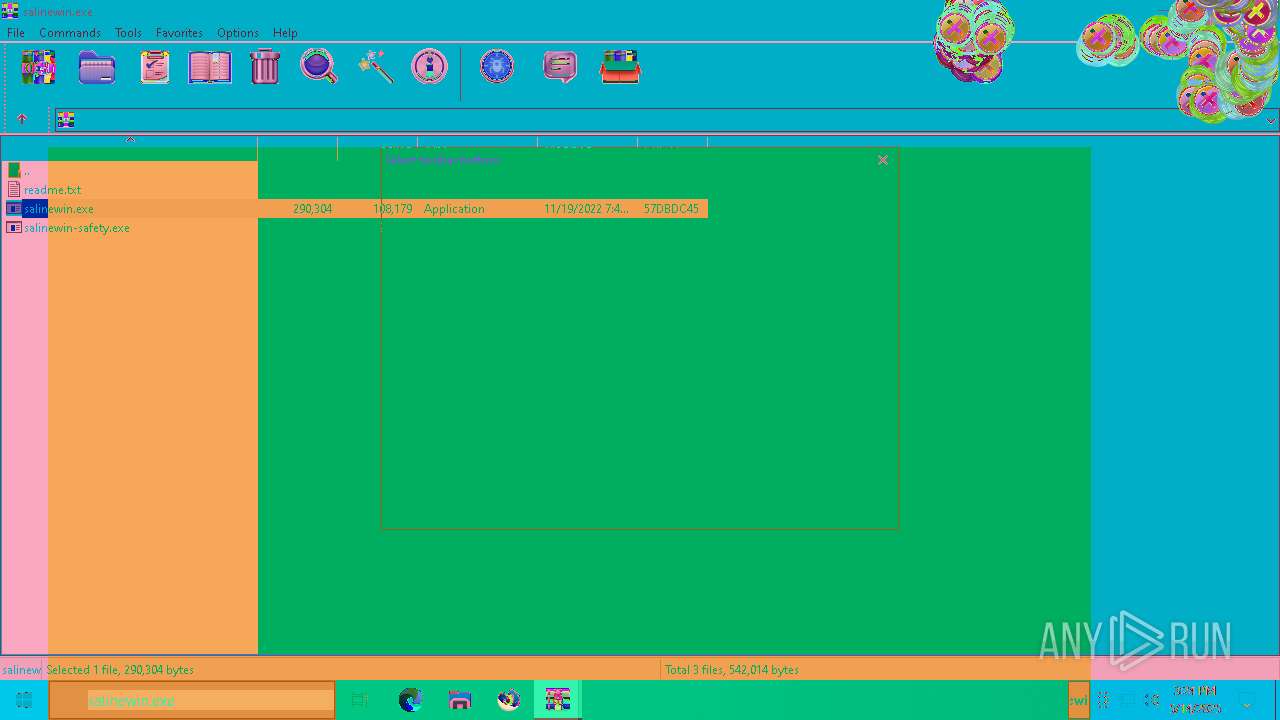Click the modified date 11/19/2022 cell

[586, 209]
